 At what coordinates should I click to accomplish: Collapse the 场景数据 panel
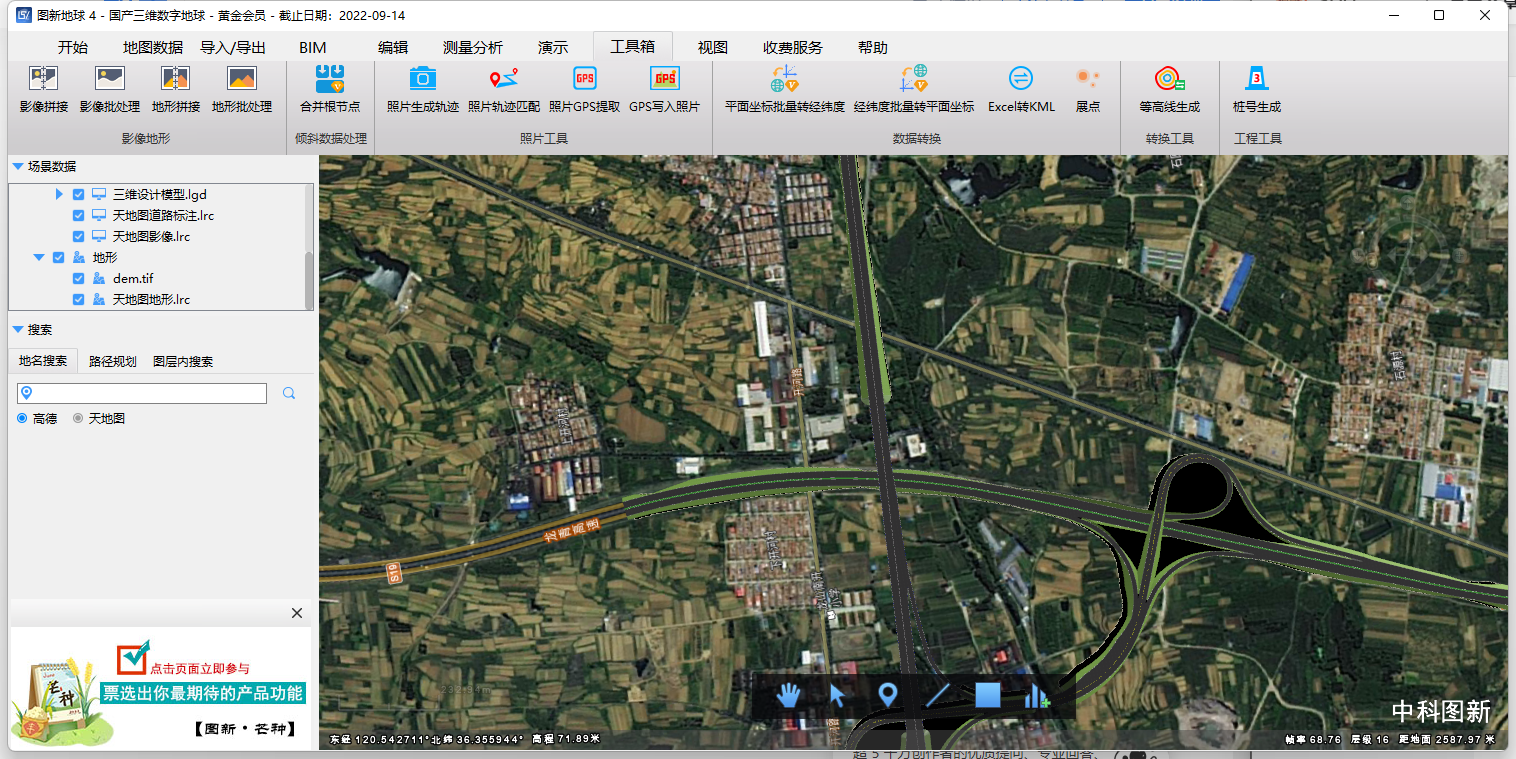tap(17, 167)
